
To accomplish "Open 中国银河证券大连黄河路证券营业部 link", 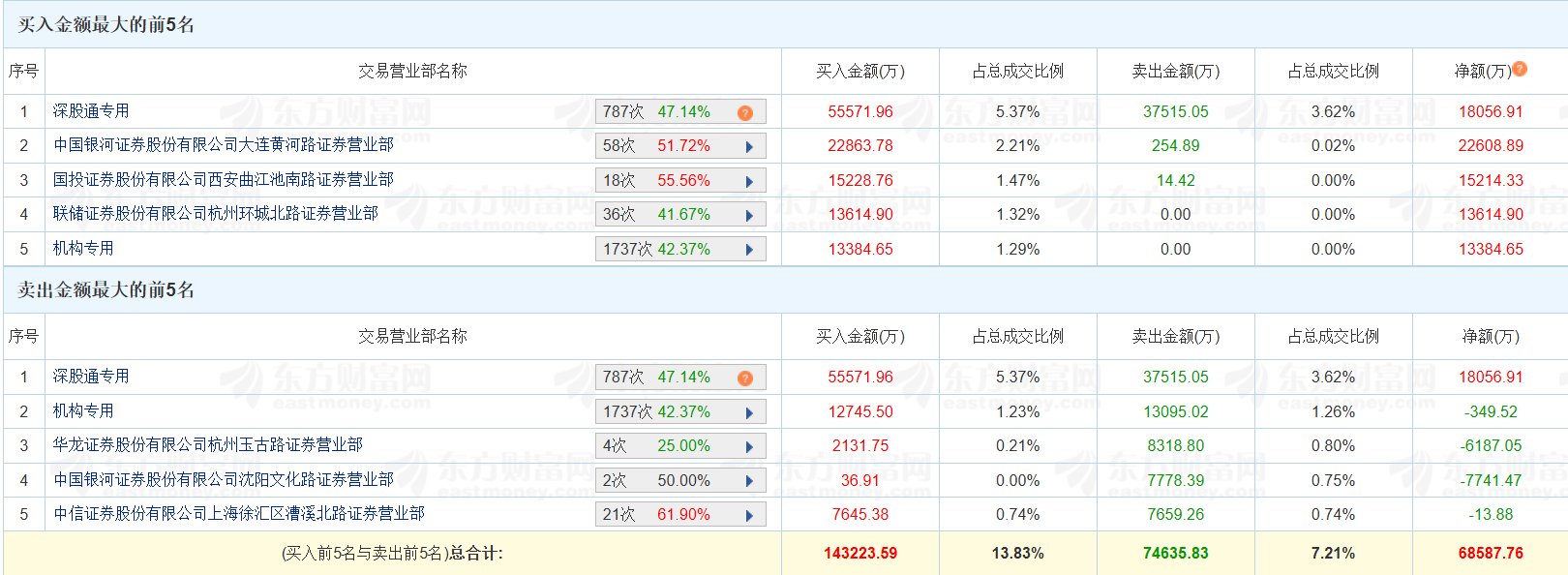I will click(224, 145).
